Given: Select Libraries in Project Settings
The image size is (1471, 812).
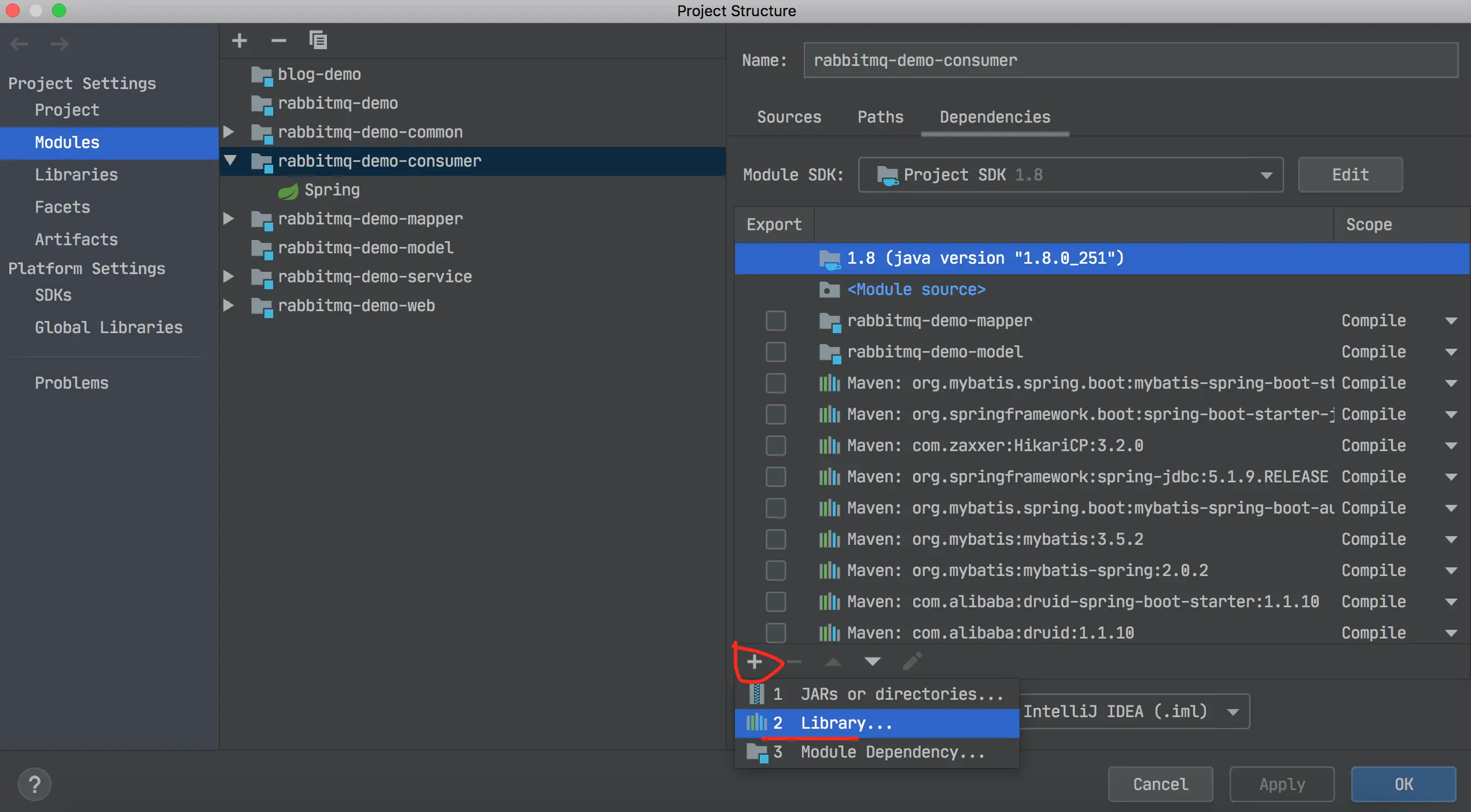Looking at the screenshot, I should pos(76,175).
